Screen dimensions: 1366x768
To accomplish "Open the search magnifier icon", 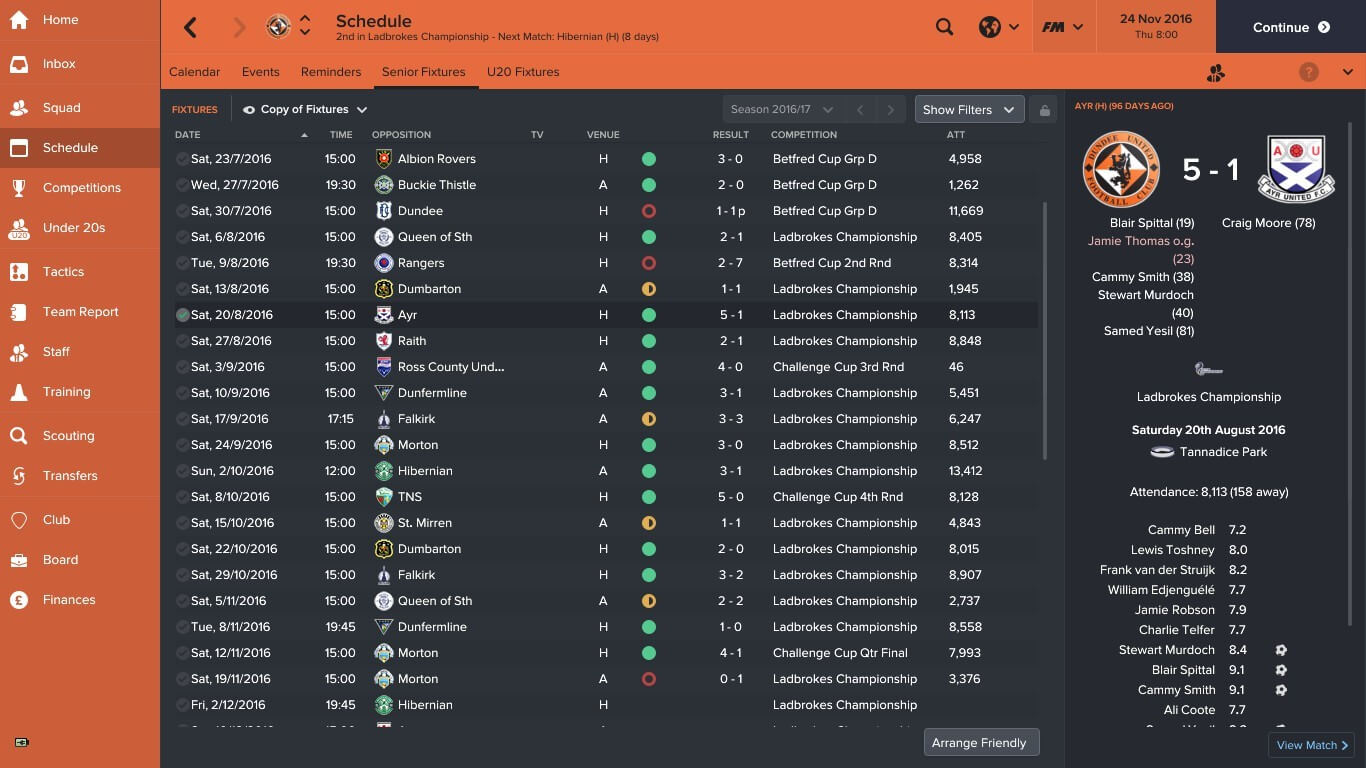I will point(944,27).
